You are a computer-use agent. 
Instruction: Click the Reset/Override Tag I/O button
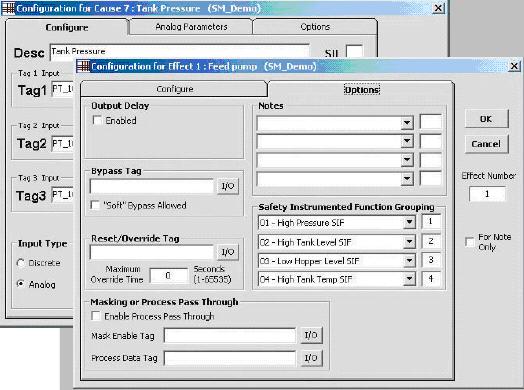(228, 252)
